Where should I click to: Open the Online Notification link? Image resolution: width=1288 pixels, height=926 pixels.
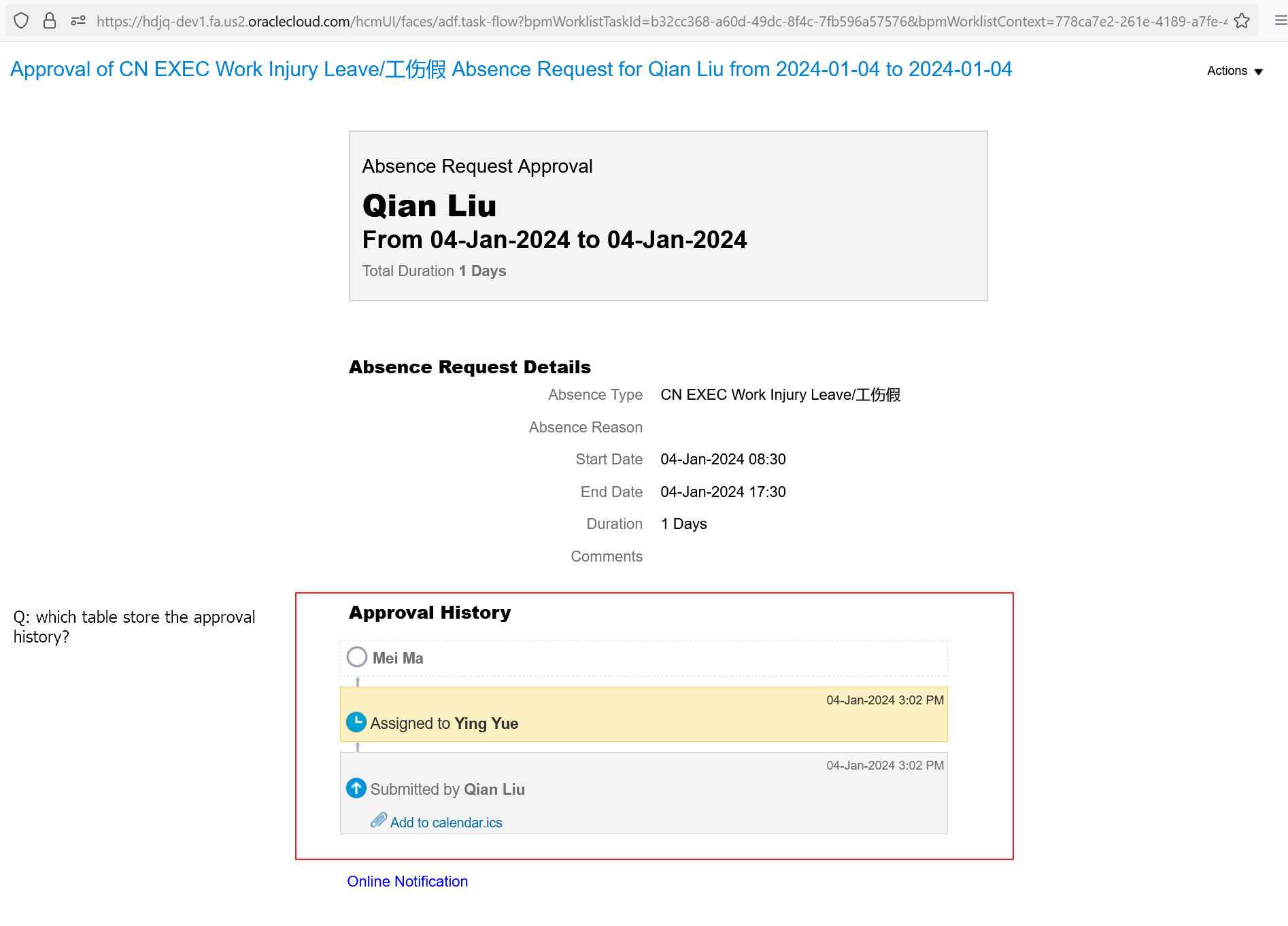click(x=407, y=881)
